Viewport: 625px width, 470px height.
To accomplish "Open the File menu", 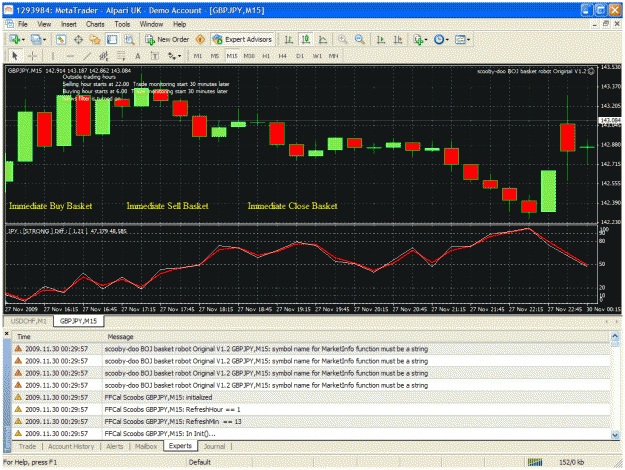I will tap(23, 24).
